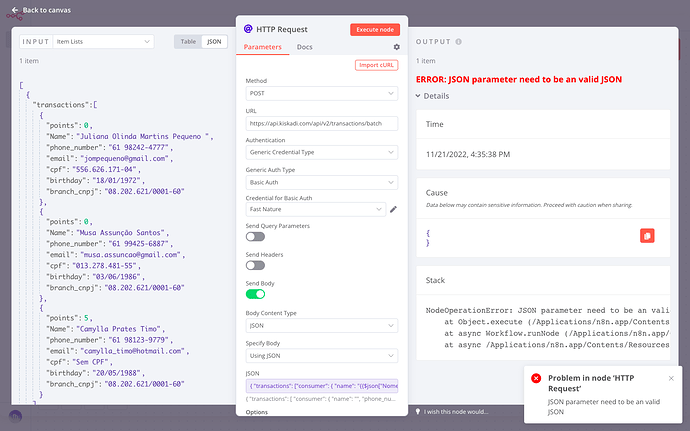This screenshot has height=431, width=690.
Task: Switch input view to JSON
Action: point(214,42)
